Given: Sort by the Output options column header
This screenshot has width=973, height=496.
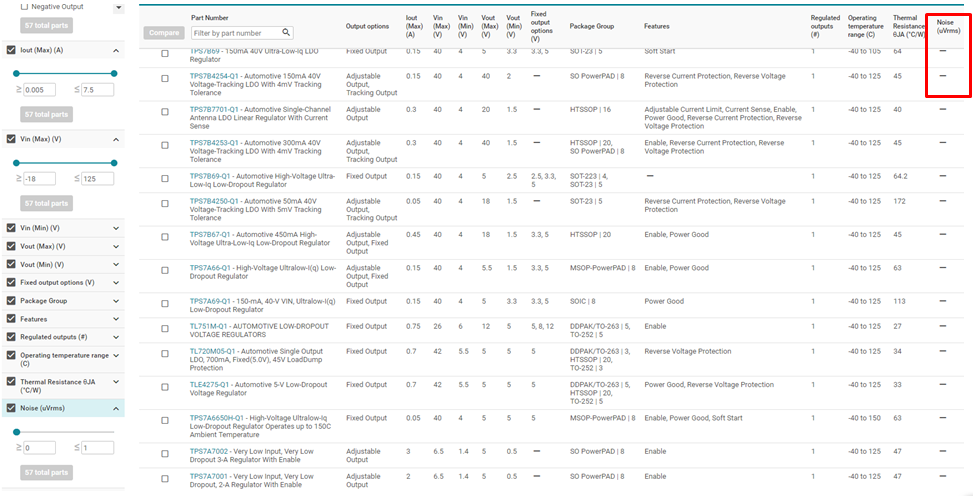Looking at the screenshot, I should 367,27.
